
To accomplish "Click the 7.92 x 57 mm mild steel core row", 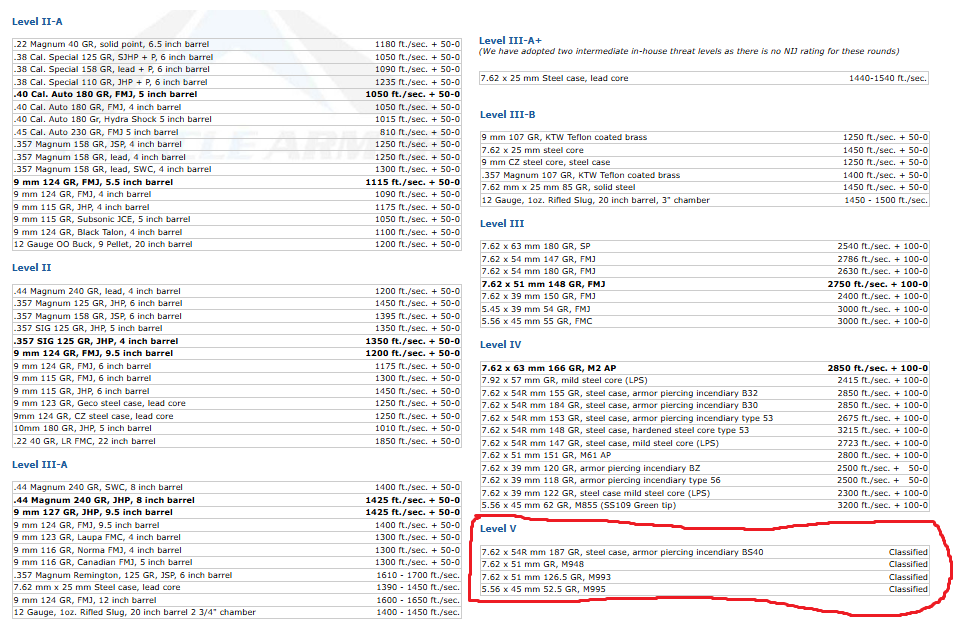I will [705, 380].
